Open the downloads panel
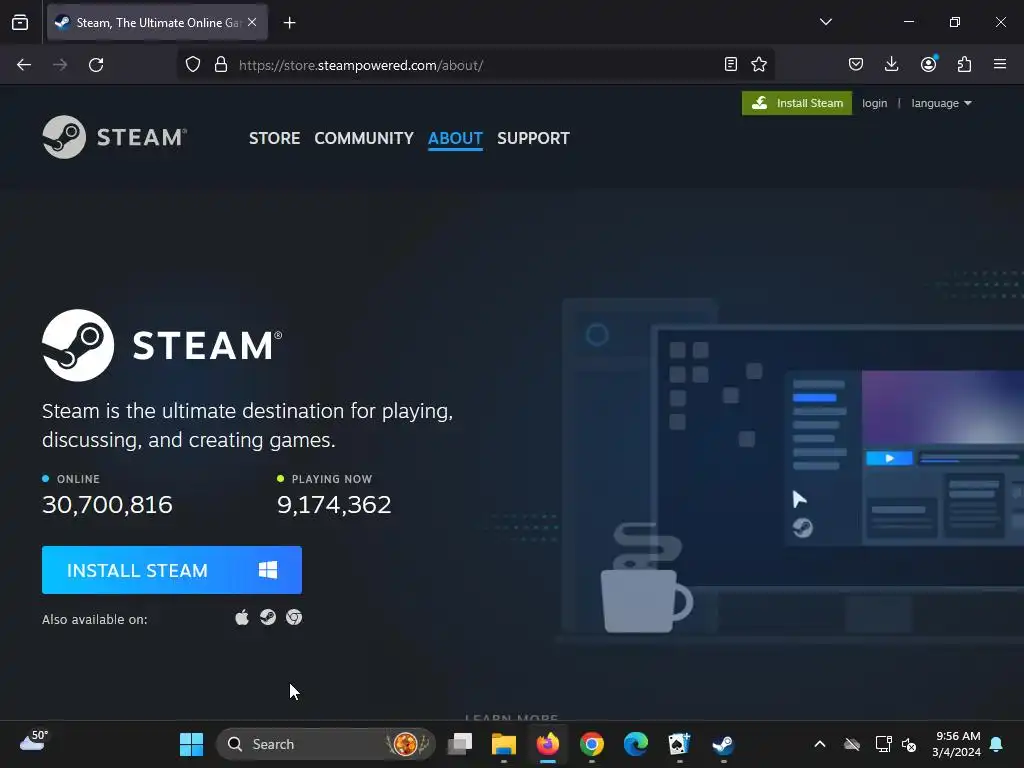1024x768 pixels. (x=891, y=64)
